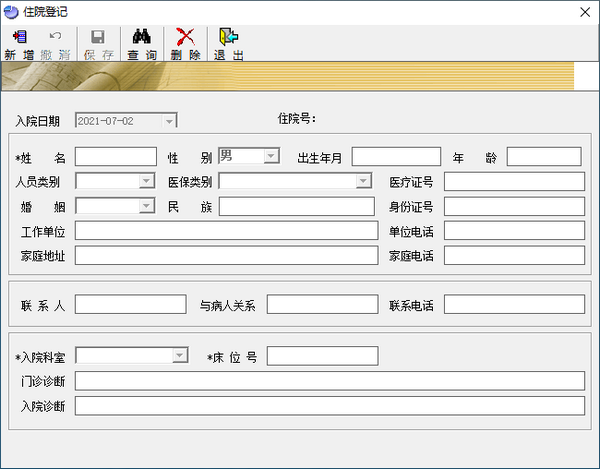Image resolution: width=600 pixels, height=469 pixels.
Task: Open the 入院日期 date dropdown
Action: click(170, 121)
